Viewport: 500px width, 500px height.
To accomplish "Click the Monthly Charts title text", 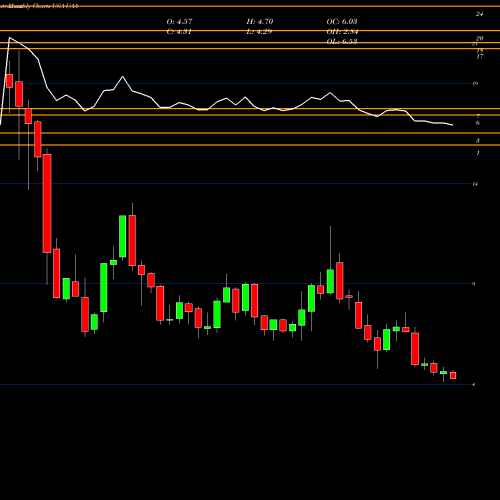I will click(39, 6).
